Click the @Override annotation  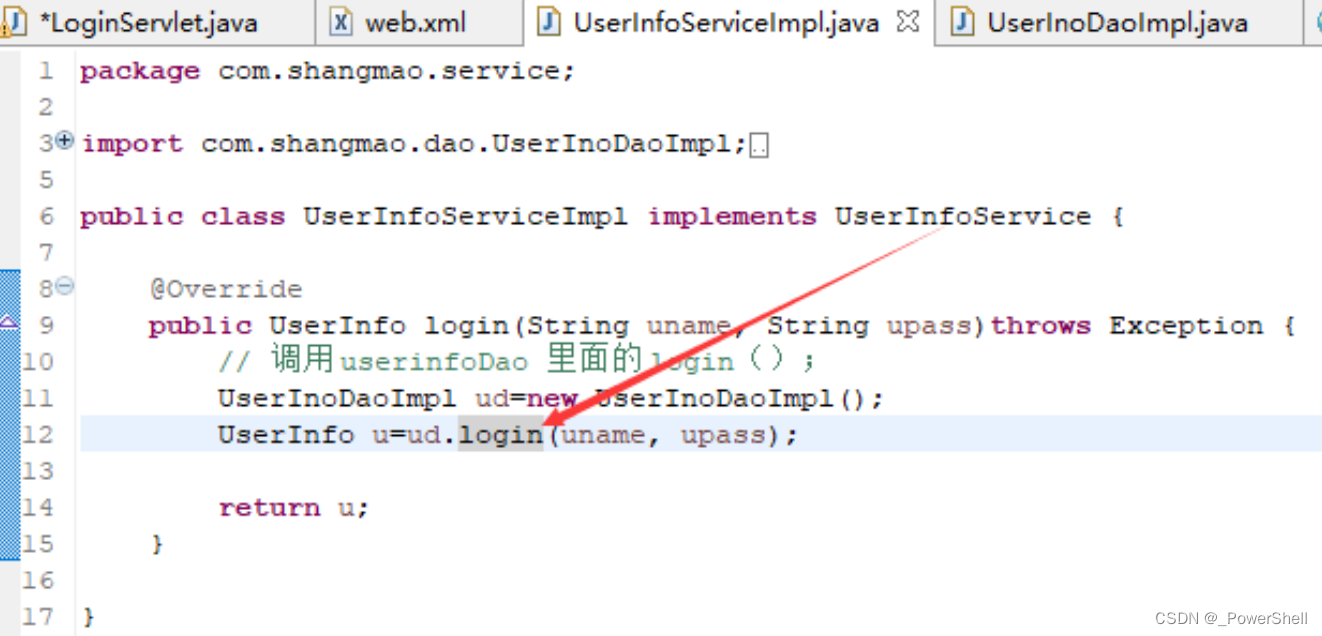226,290
